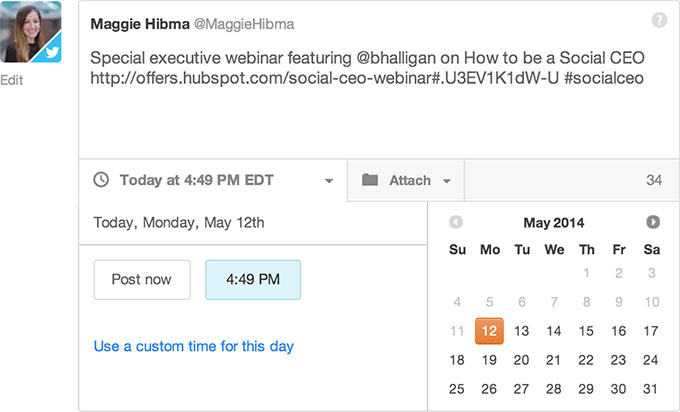Click the clock icon beside schedule time

[101, 180]
